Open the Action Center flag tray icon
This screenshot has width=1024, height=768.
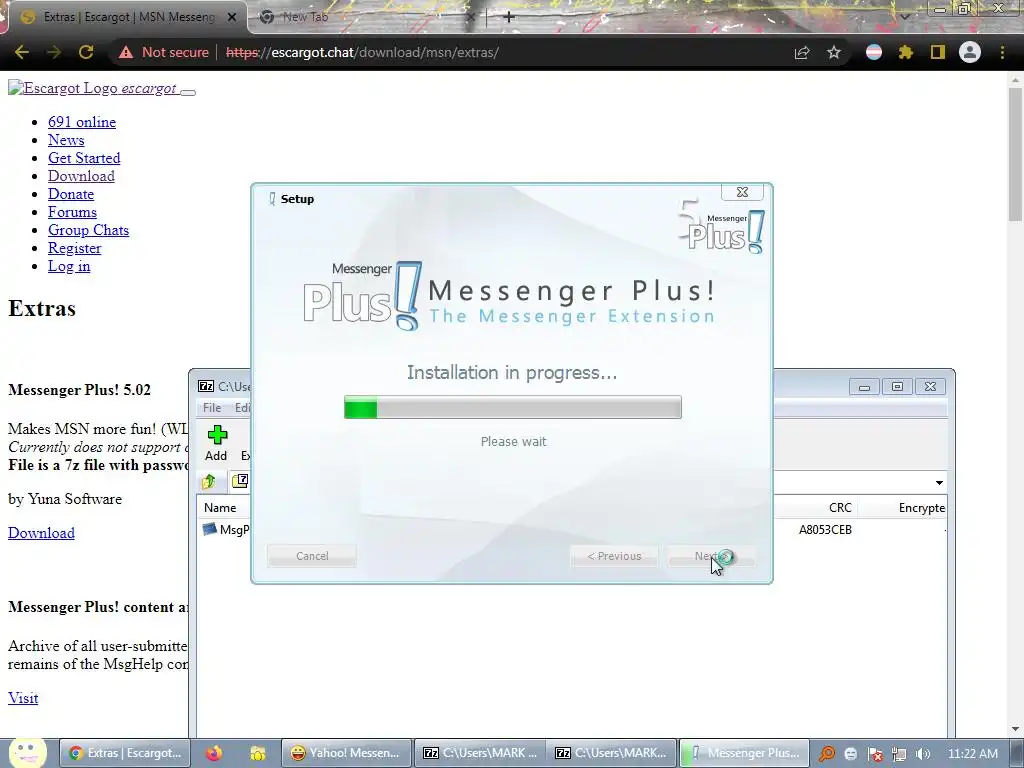[875, 754]
